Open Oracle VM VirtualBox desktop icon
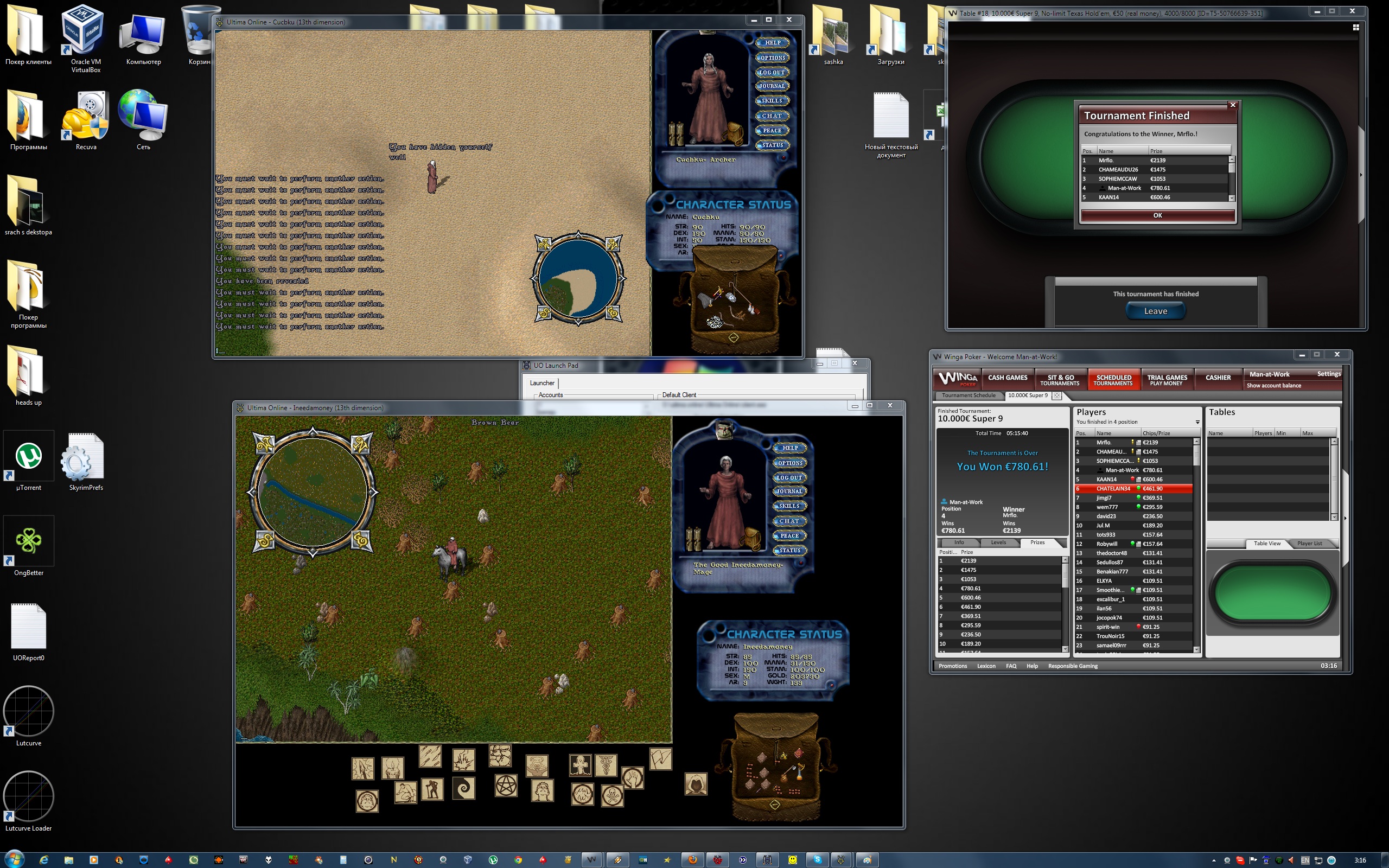Screen dimensions: 1389x868 coord(86,39)
